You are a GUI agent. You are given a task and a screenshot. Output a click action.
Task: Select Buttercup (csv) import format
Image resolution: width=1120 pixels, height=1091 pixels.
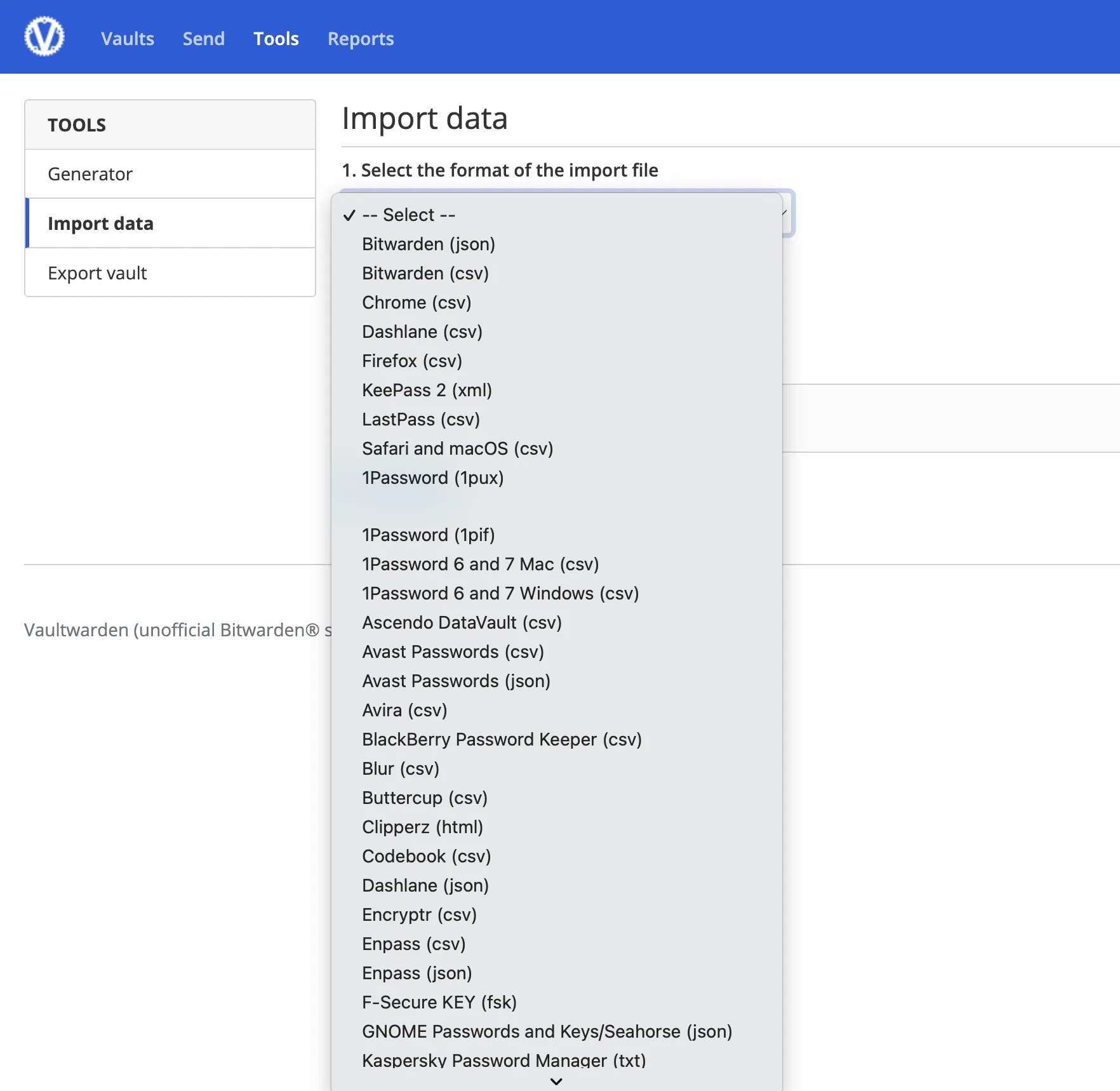click(424, 798)
